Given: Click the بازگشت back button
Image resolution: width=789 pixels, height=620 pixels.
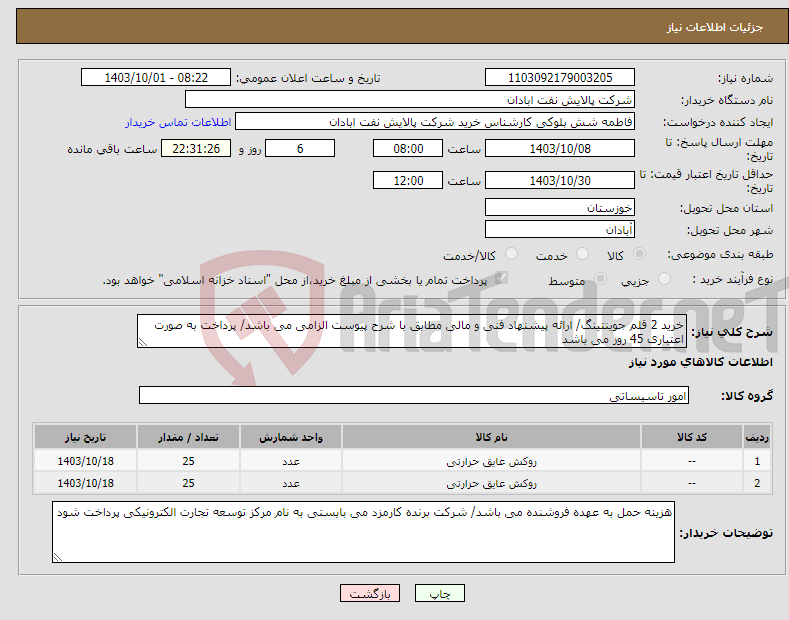Looking at the screenshot, I should (x=370, y=593).
